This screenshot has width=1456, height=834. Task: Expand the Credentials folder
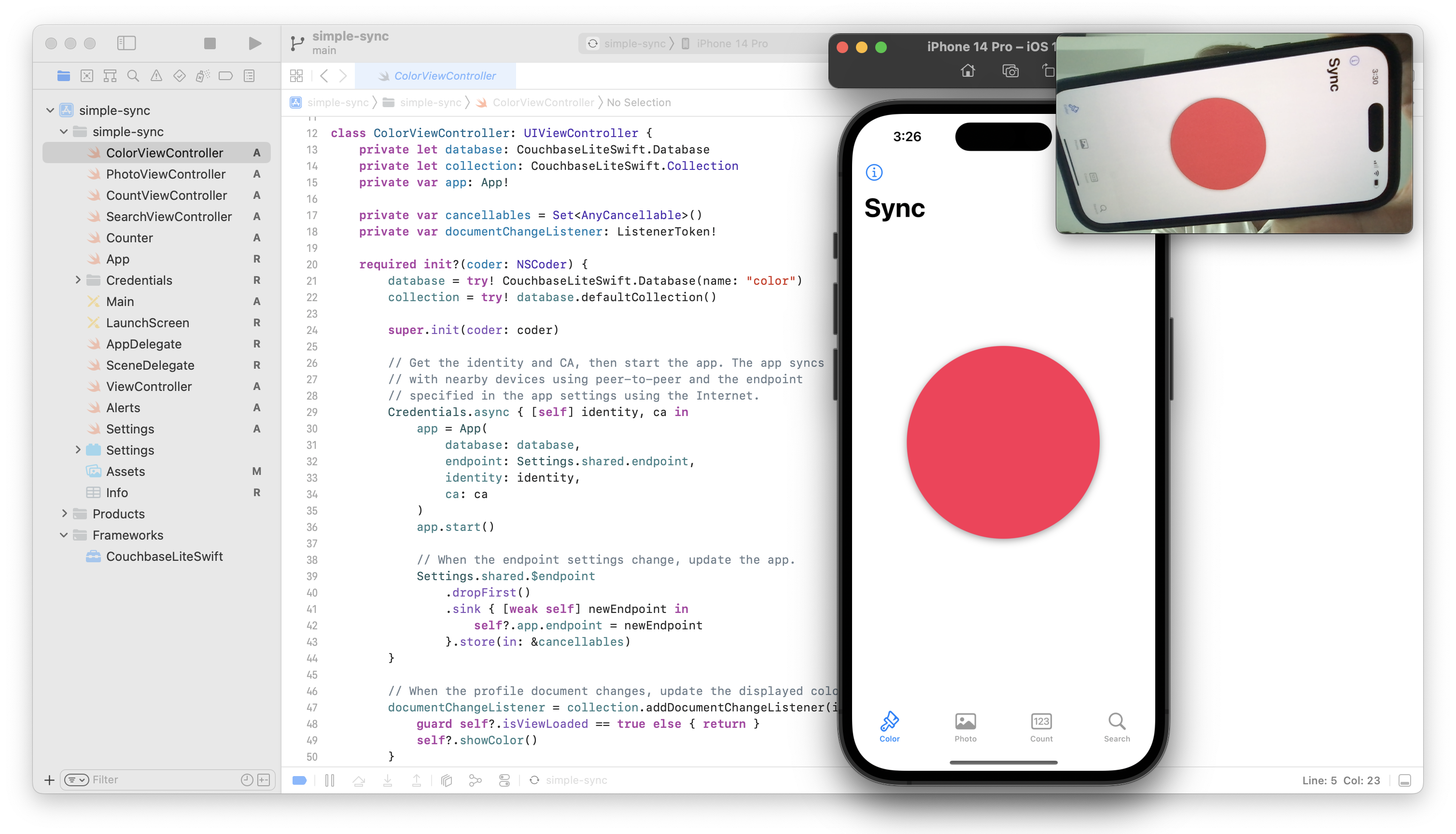point(78,280)
